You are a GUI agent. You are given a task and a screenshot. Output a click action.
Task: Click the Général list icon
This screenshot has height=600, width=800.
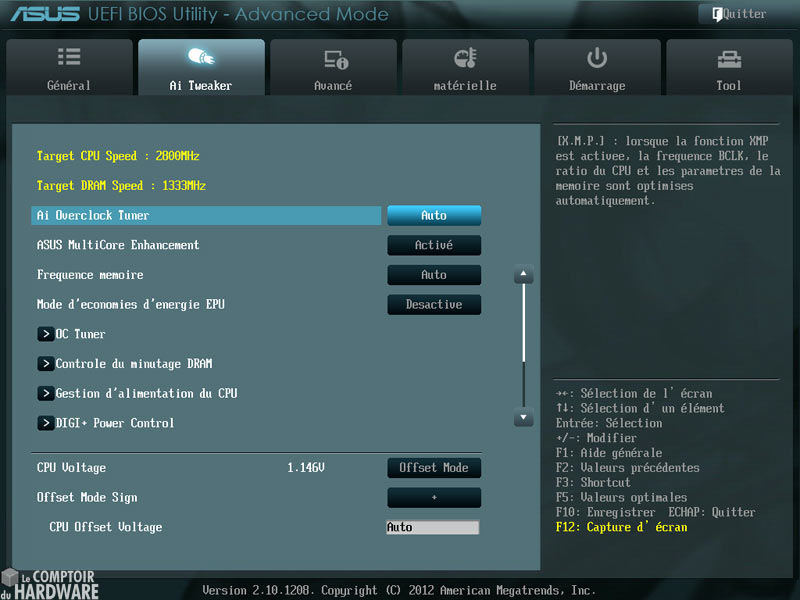69,58
